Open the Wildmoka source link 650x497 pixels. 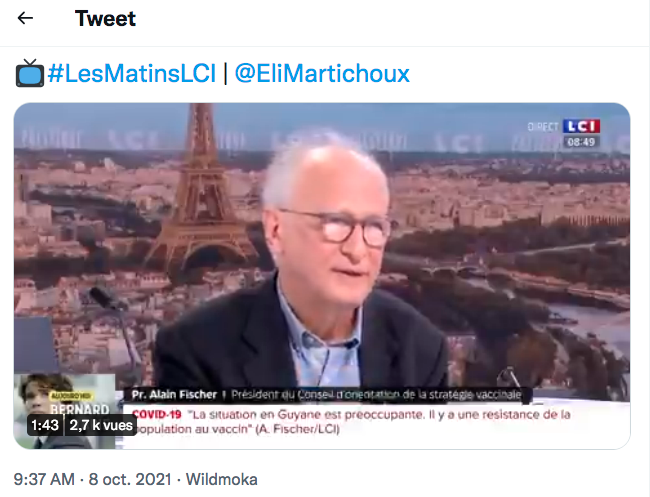221,480
